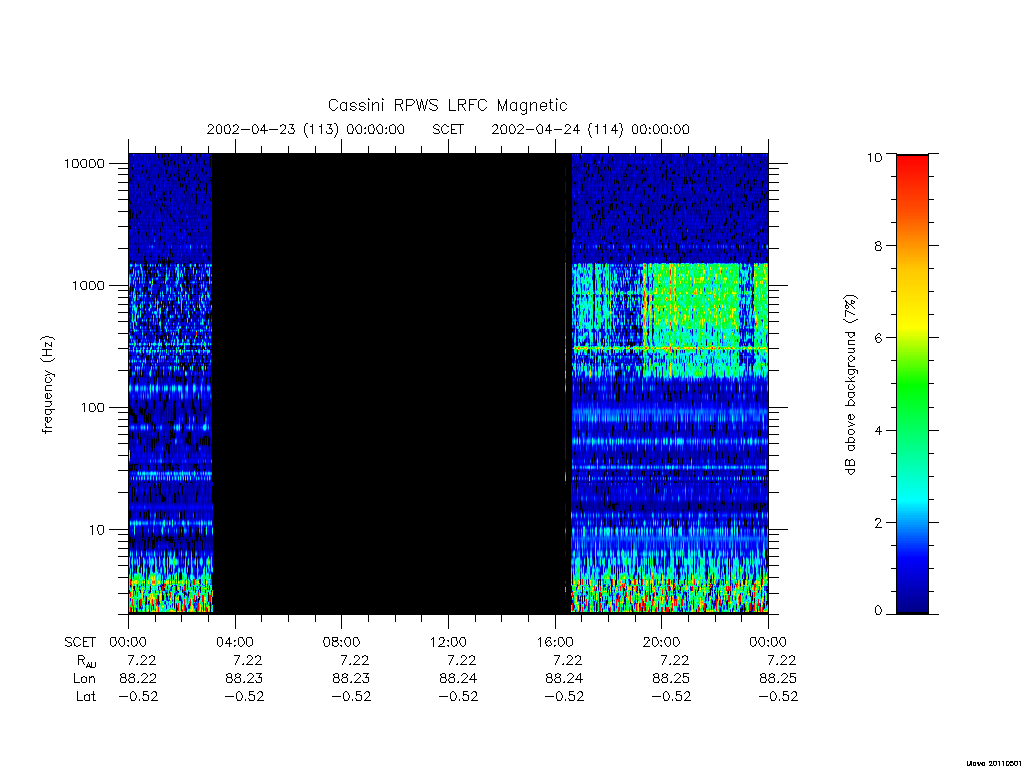Click the "2" color bar tick label
Screen dimensions: 1024x768
click(x=878, y=522)
